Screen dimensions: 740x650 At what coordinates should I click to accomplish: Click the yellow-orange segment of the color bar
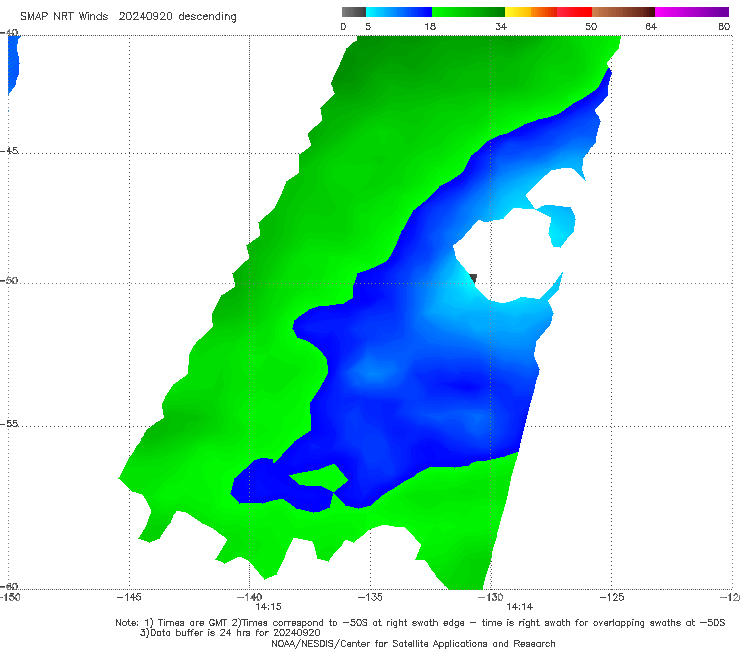pyautogui.click(x=530, y=12)
